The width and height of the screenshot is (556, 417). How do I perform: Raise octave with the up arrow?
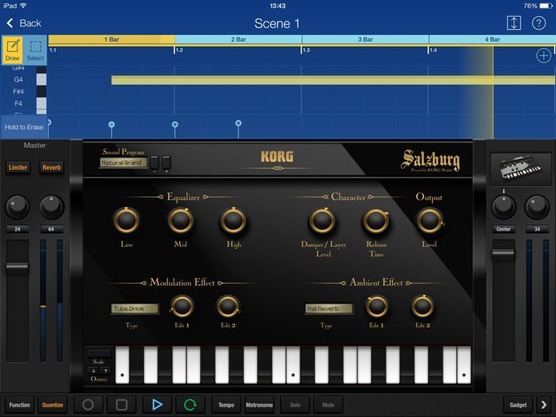point(106,371)
